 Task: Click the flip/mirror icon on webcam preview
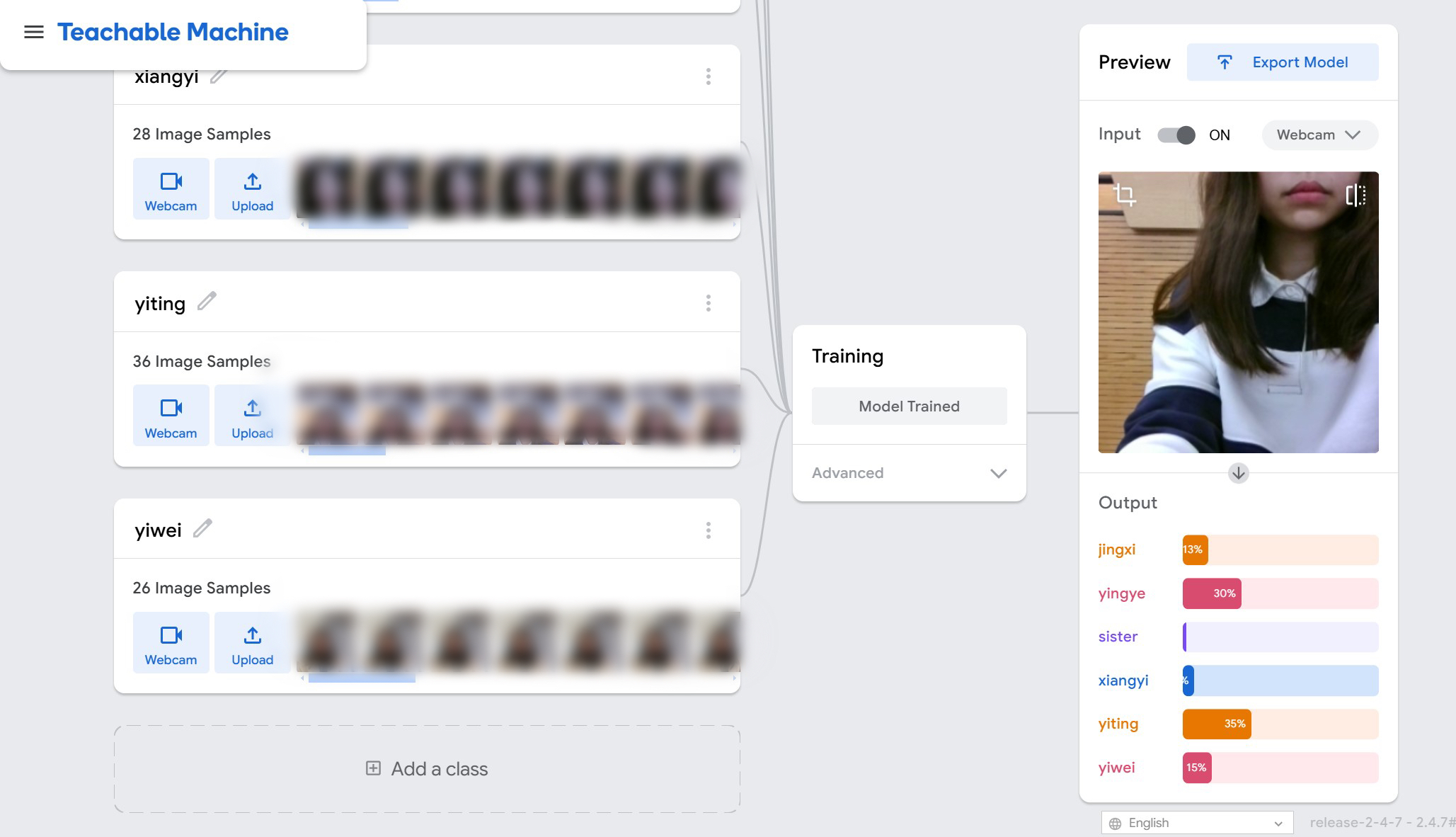1355,195
